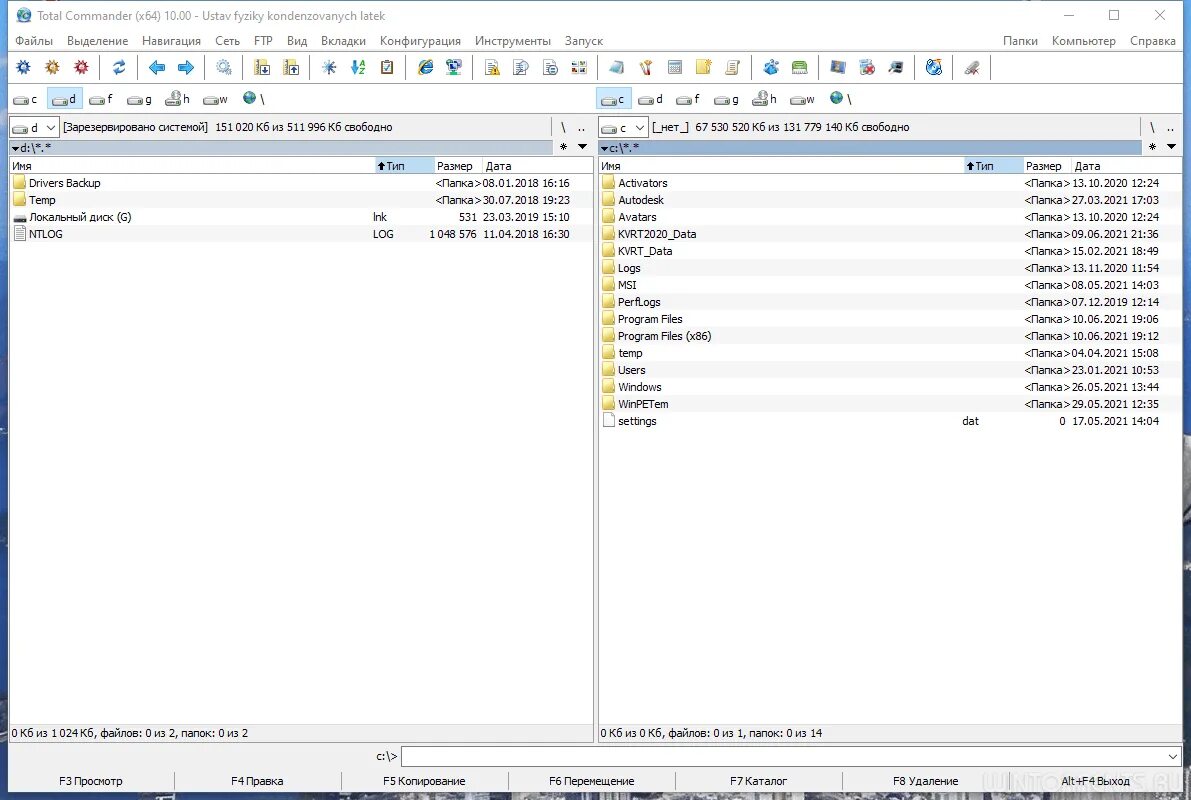Image resolution: width=1191 pixels, height=800 pixels.
Task: Click the red gear icon in toolbar
Action: pos(81,68)
